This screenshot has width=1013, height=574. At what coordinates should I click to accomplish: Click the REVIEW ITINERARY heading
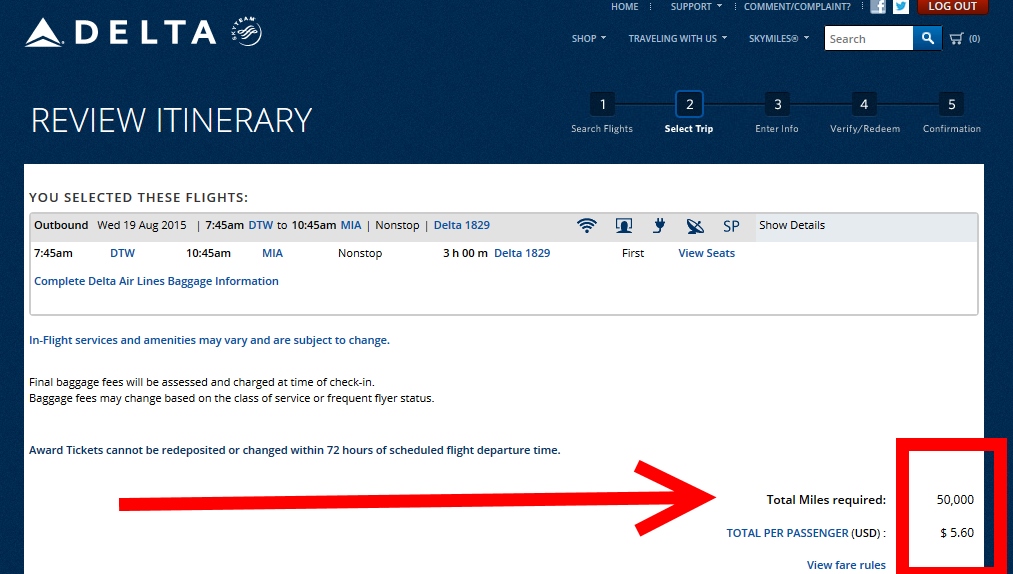pyautogui.click(x=172, y=120)
